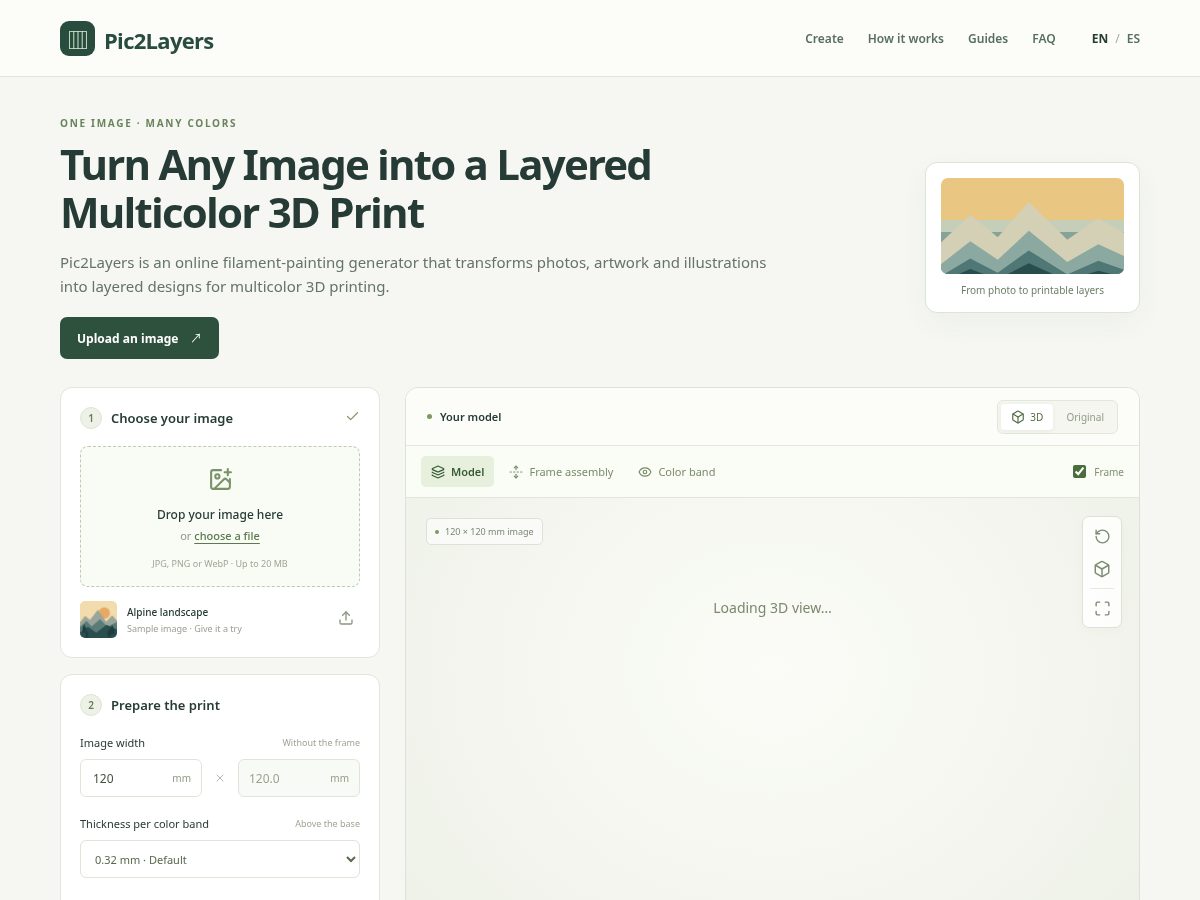Screen dimensions: 1200x900
Task: Click the checkmark icon beside Choose your image
Action: pos(352,416)
